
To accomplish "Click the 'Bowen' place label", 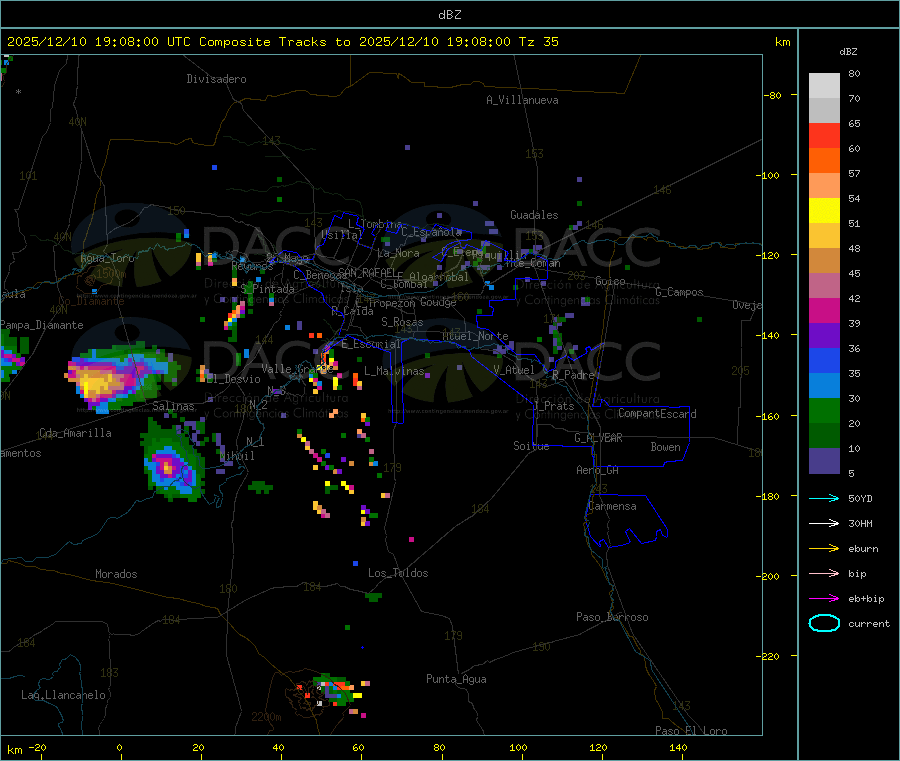I will tap(665, 447).
